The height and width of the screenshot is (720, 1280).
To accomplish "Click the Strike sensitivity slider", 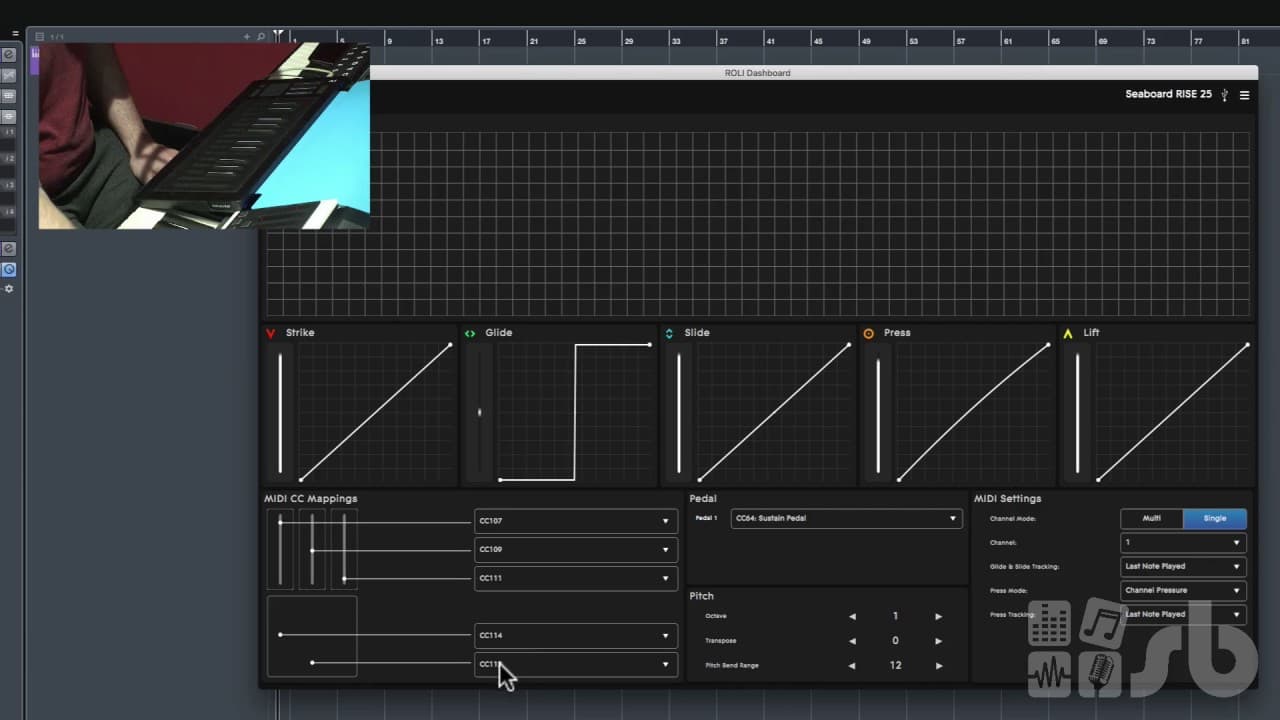I will click(x=280, y=413).
